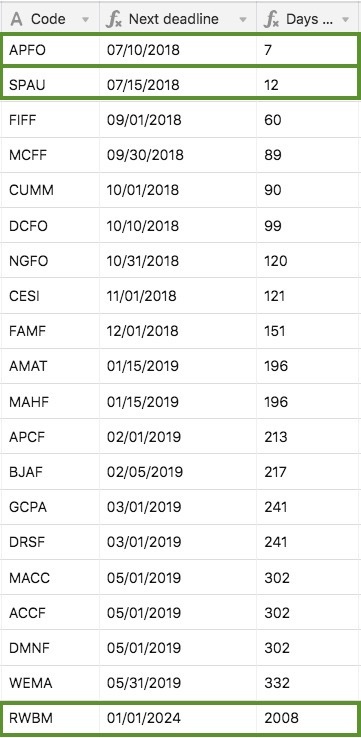Click the WEMA days cell showing 332
361x738 pixels.
click(x=308, y=682)
